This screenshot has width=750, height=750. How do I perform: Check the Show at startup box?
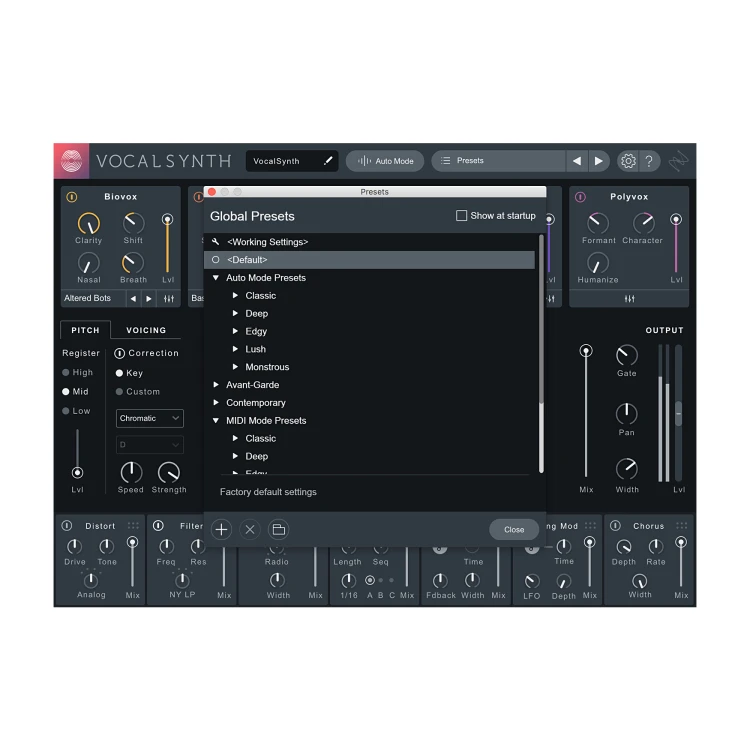[x=462, y=216]
